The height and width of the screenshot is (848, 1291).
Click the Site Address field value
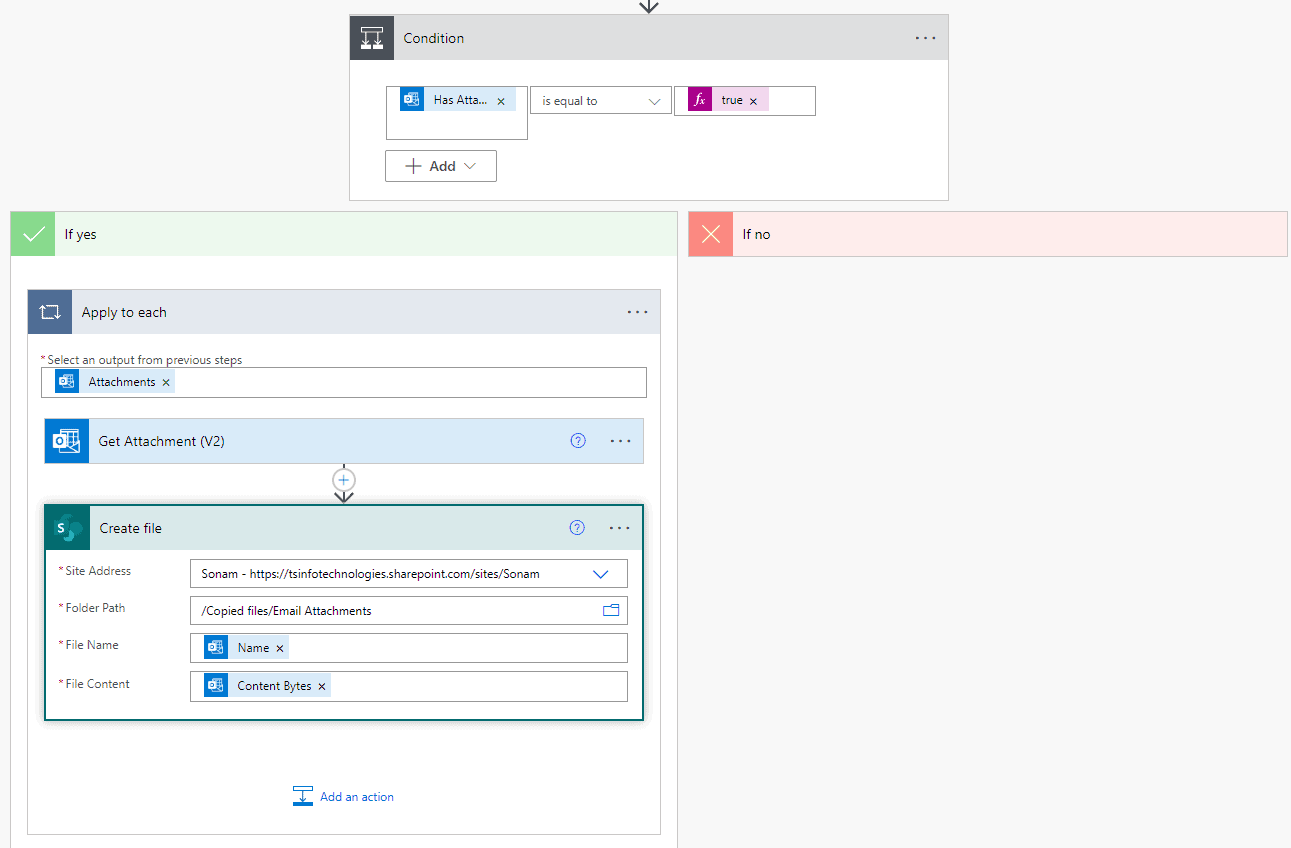(x=371, y=574)
